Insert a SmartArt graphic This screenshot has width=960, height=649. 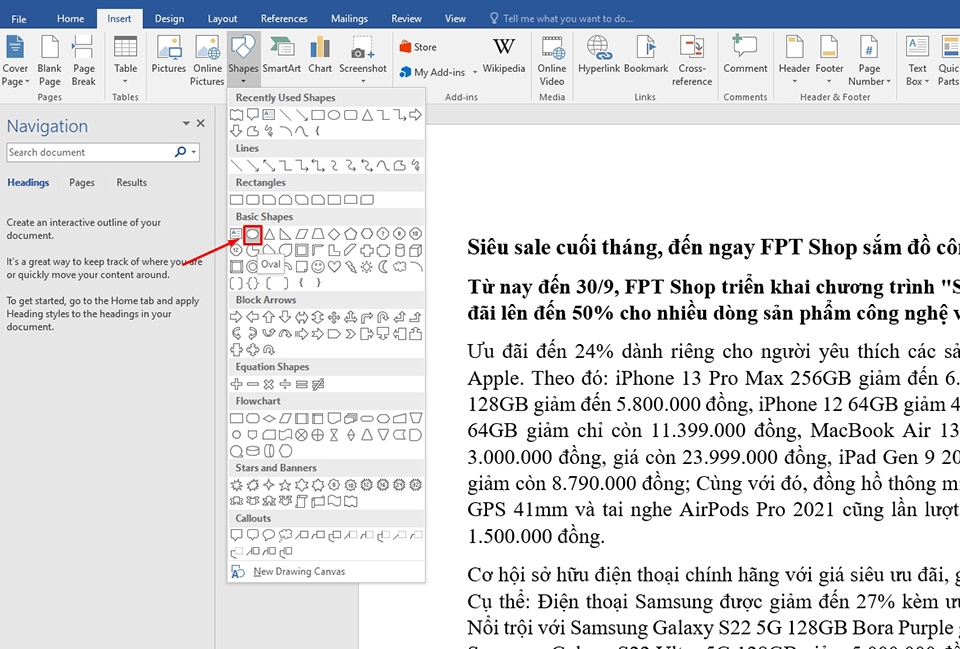[282, 55]
